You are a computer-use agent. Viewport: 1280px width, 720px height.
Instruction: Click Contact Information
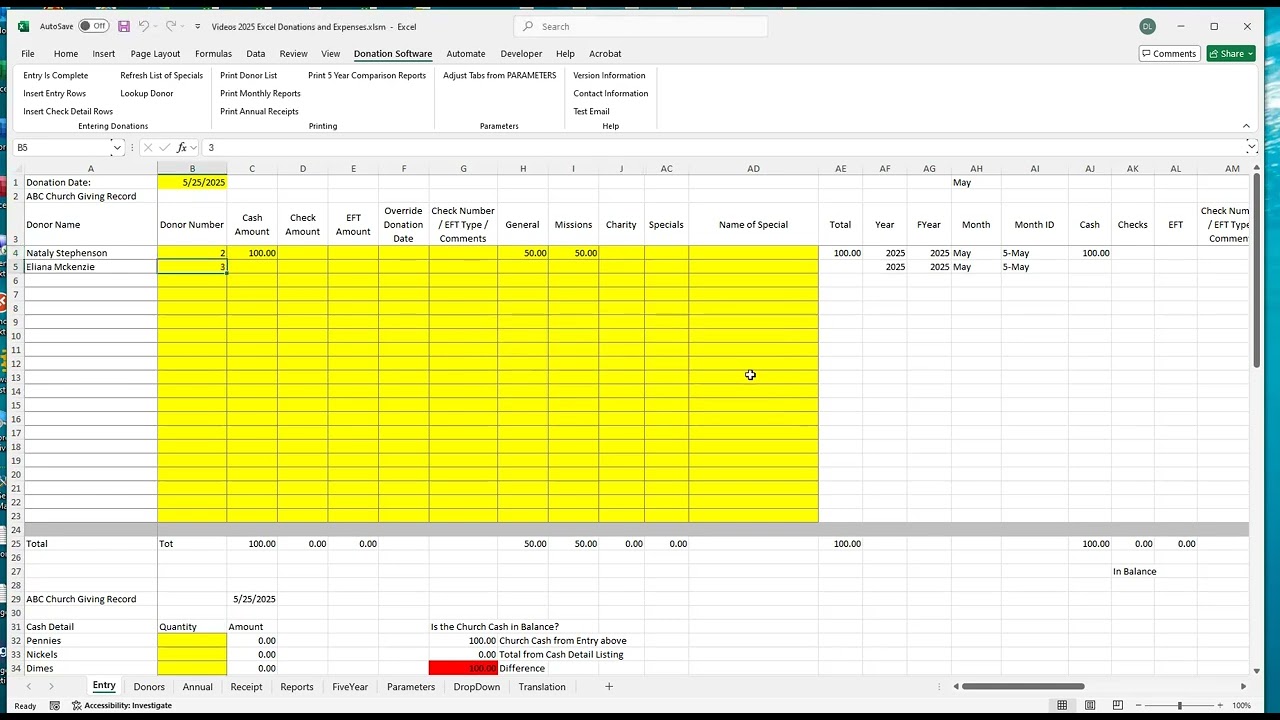(611, 94)
